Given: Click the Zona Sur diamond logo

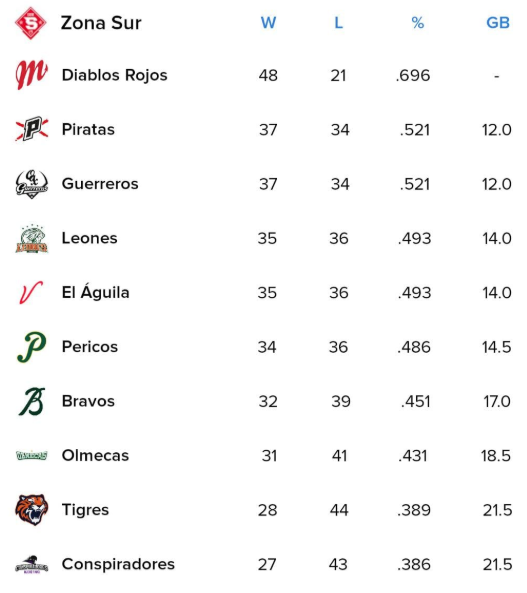Looking at the screenshot, I should click(x=31, y=23).
